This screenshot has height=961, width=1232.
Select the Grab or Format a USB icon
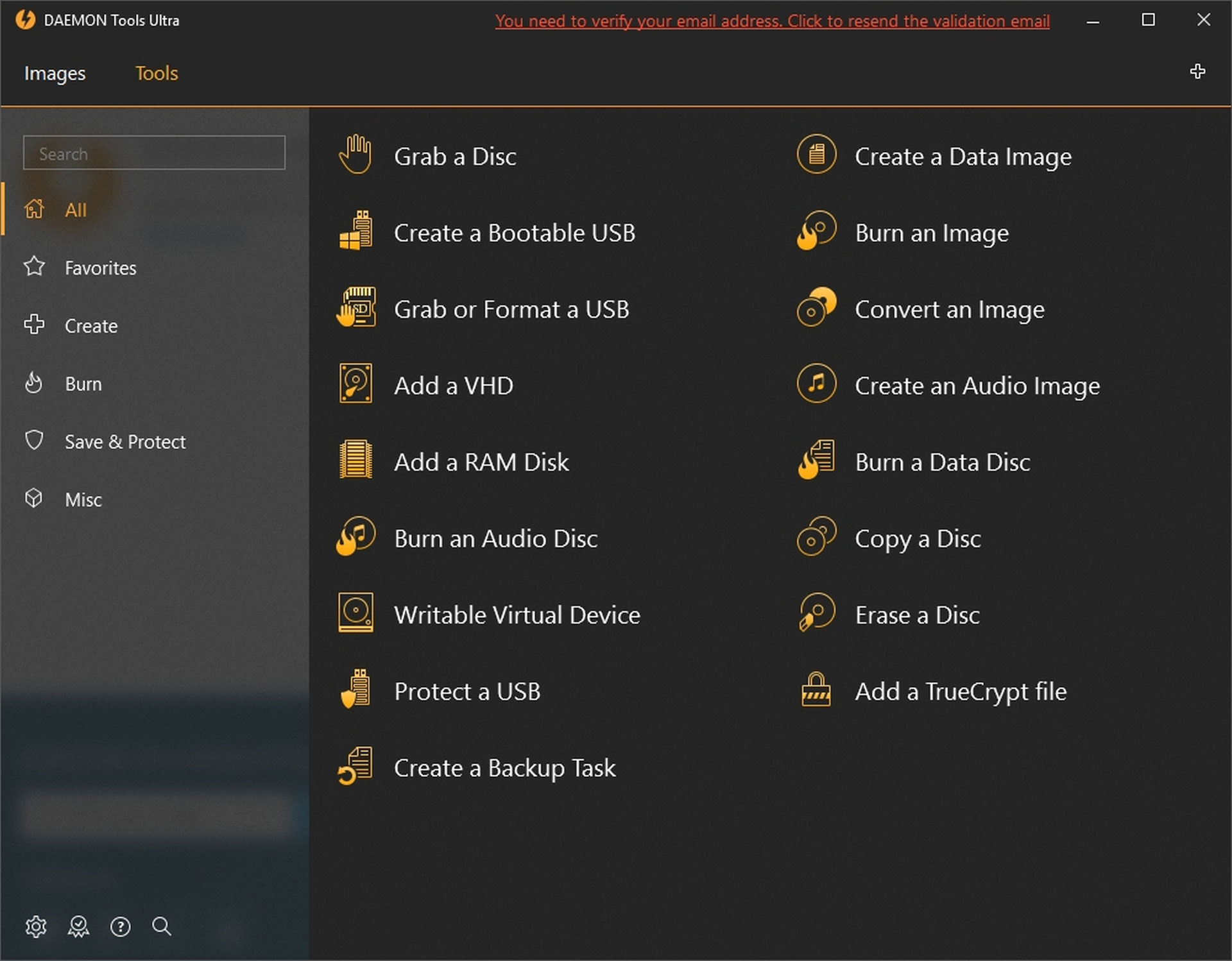(x=355, y=307)
